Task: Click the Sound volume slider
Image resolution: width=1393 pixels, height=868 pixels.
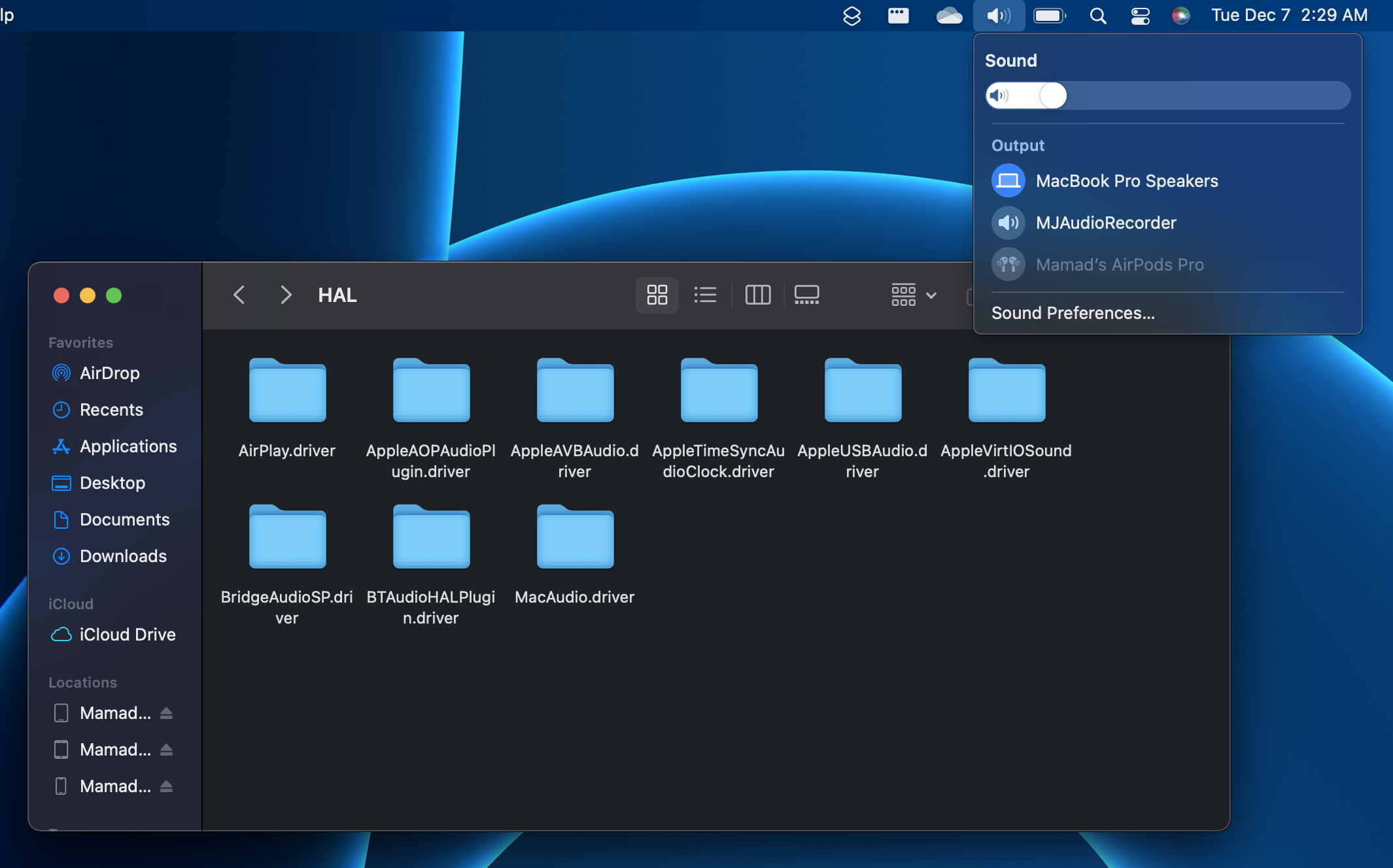Action: tap(1168, 95)
